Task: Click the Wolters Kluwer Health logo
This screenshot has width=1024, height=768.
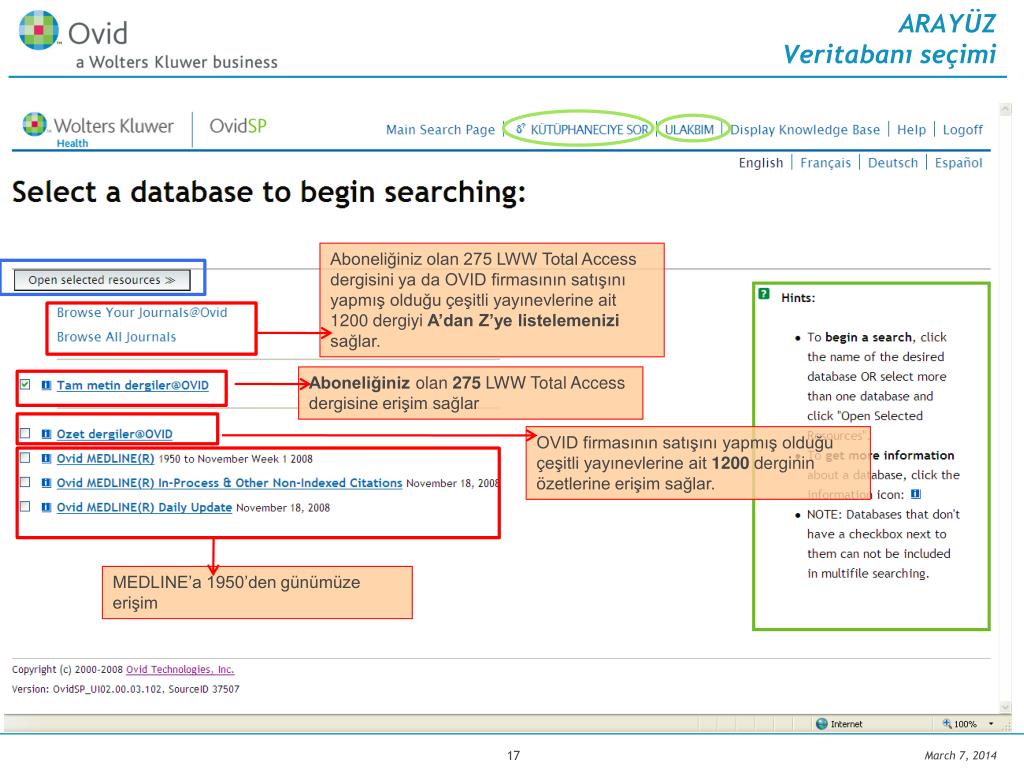Action: (x=98, y=129)
